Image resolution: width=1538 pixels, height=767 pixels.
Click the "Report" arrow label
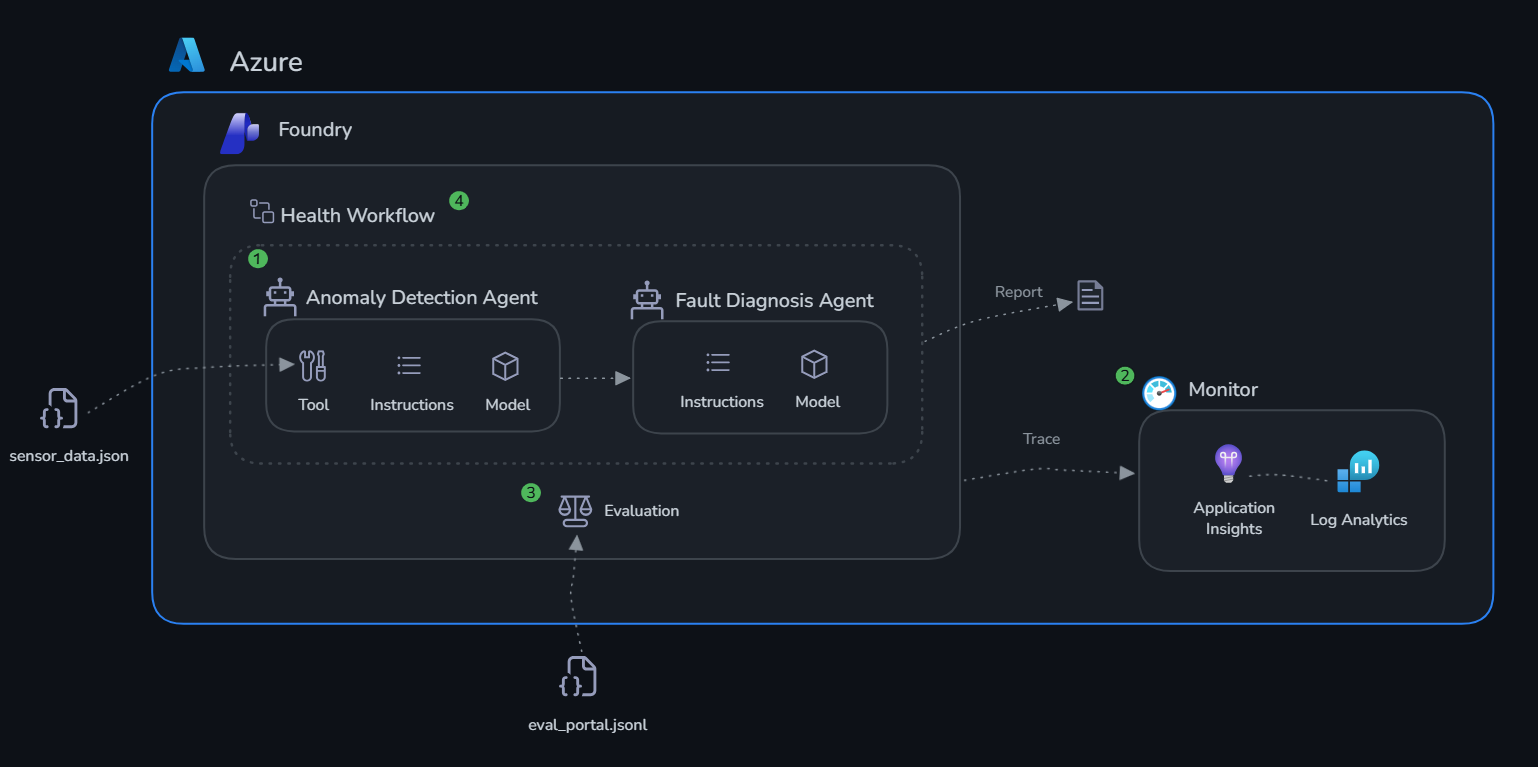point(1019,292)
